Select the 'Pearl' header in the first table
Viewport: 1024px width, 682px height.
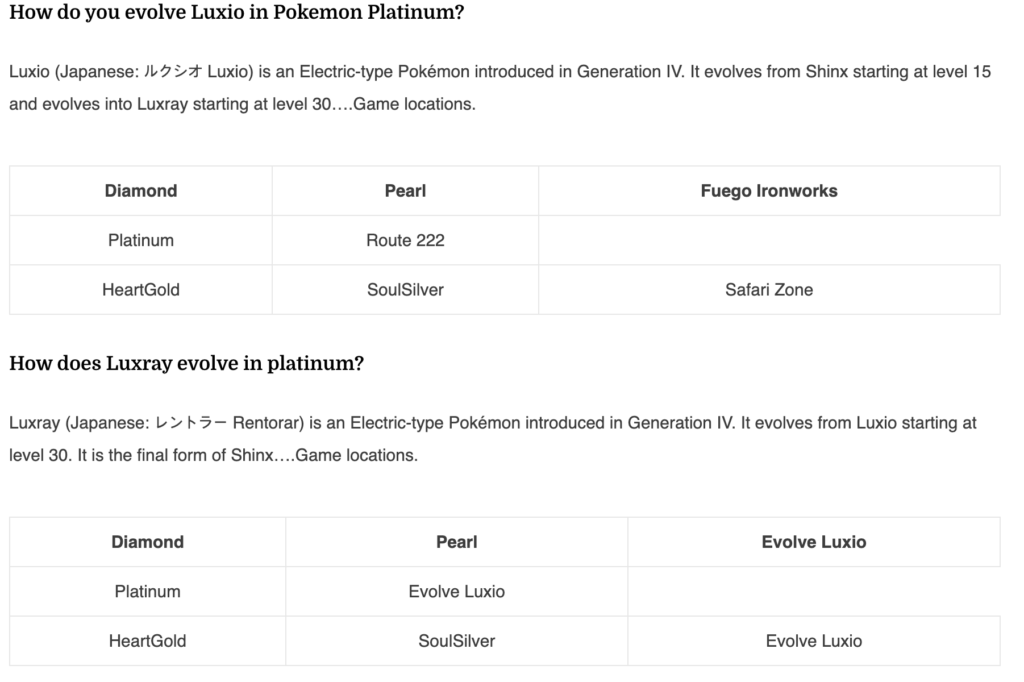click(x=405, y=191)
